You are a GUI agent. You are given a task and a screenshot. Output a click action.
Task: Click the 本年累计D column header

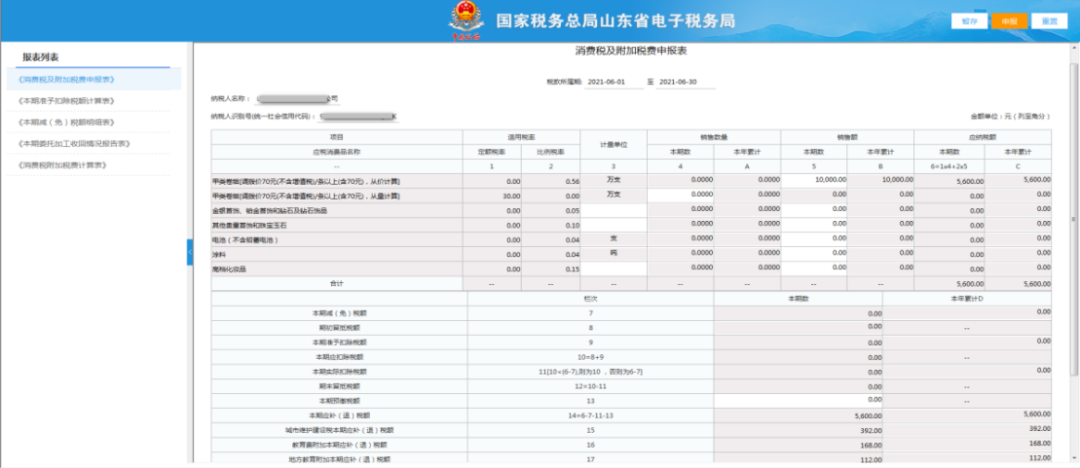coord(966,298)
